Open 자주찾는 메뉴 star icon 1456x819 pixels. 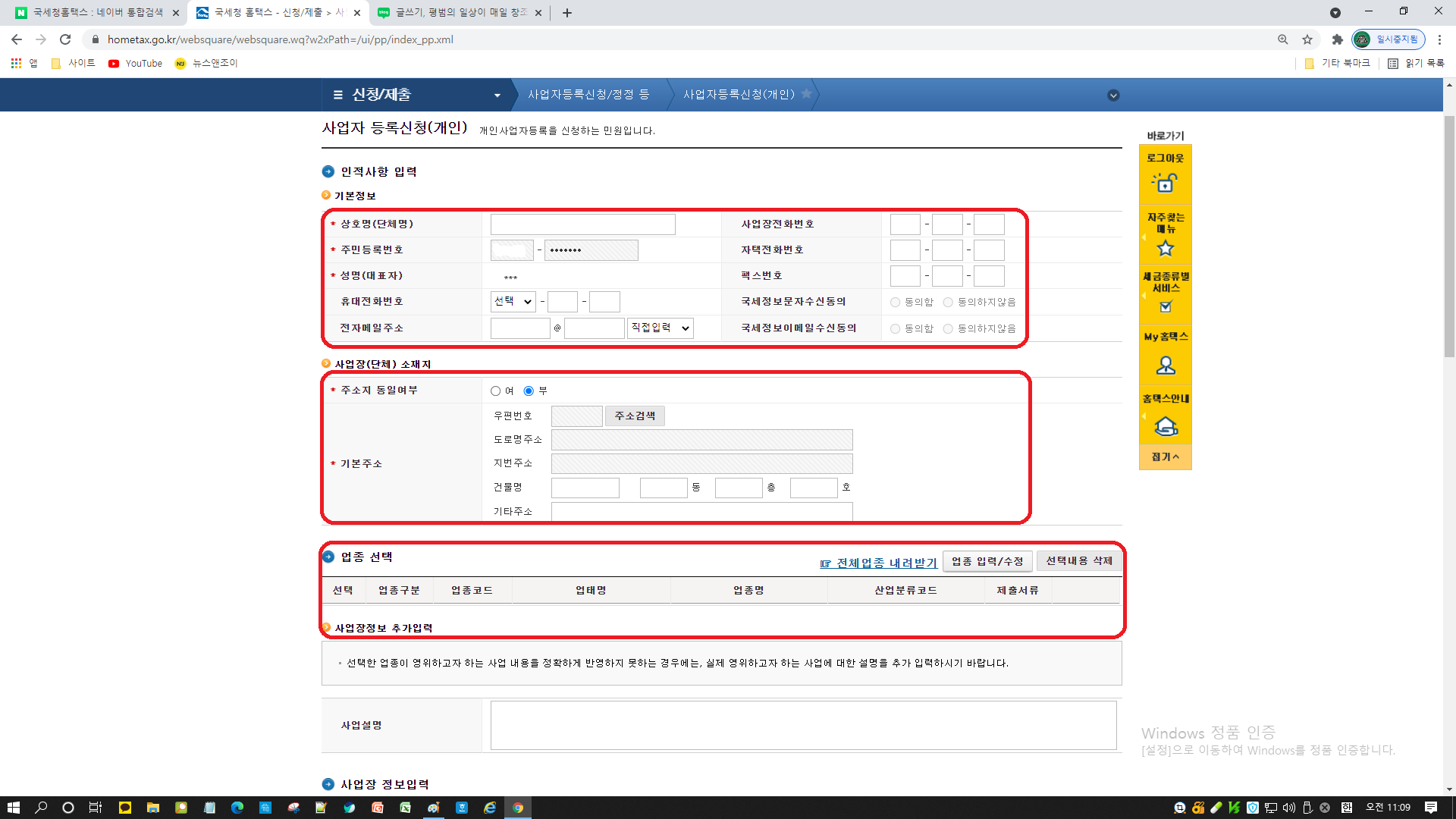coord(1165,248)
